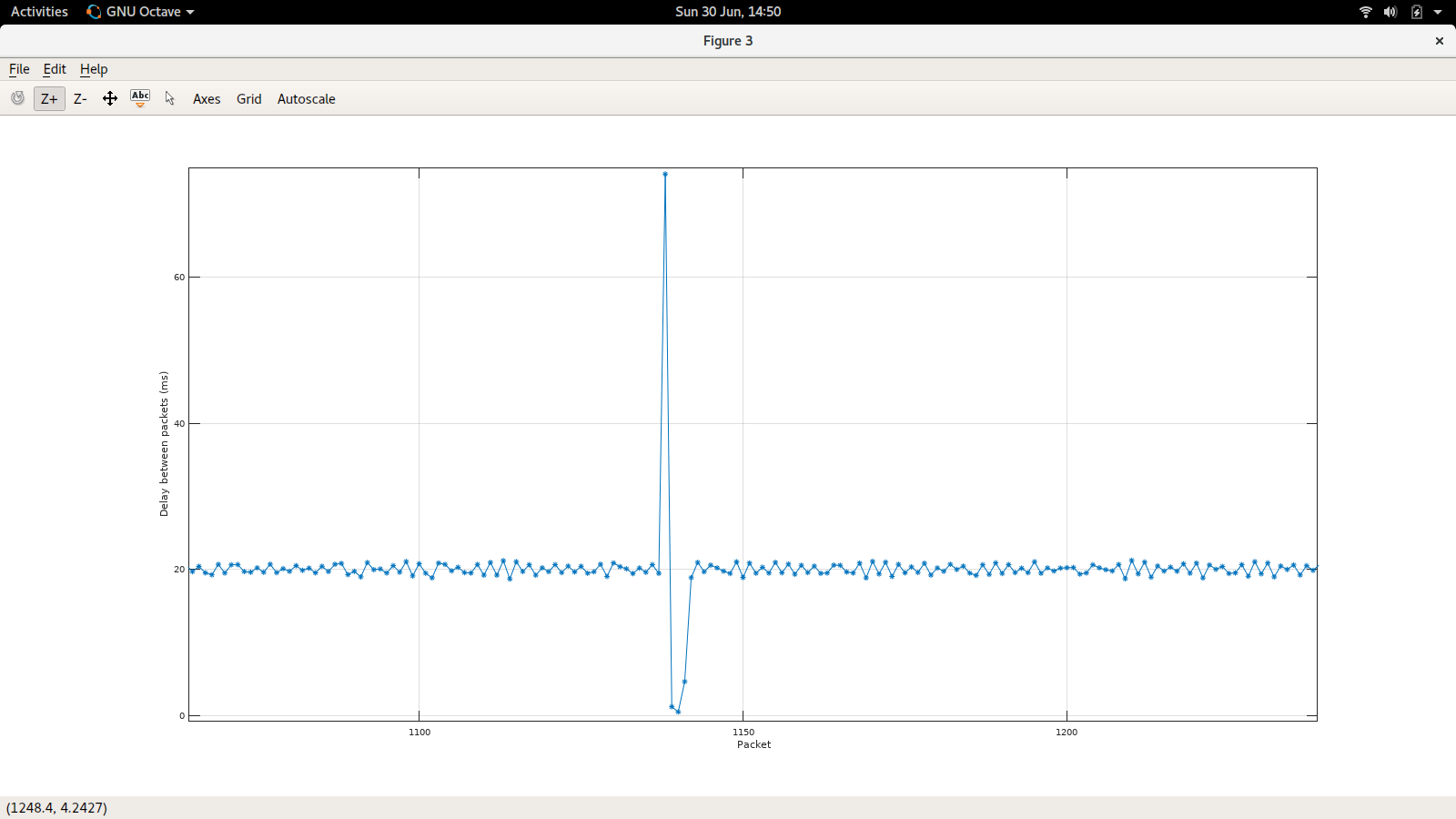Click the 20 y-axis tick label
Image resolution: width=1456 pixels, height=819 pixels.
click(x=179, y=570)
